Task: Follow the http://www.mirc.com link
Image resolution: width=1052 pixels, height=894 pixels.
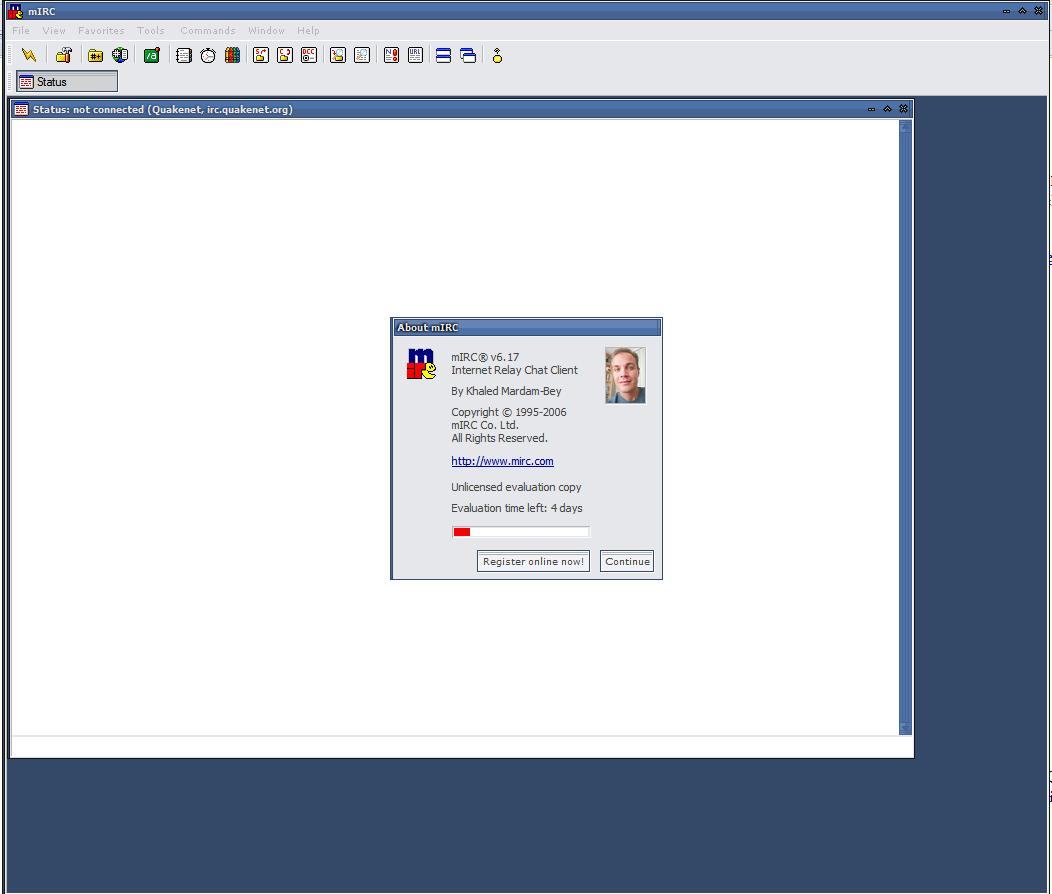Action: click(x=503, y=461)
